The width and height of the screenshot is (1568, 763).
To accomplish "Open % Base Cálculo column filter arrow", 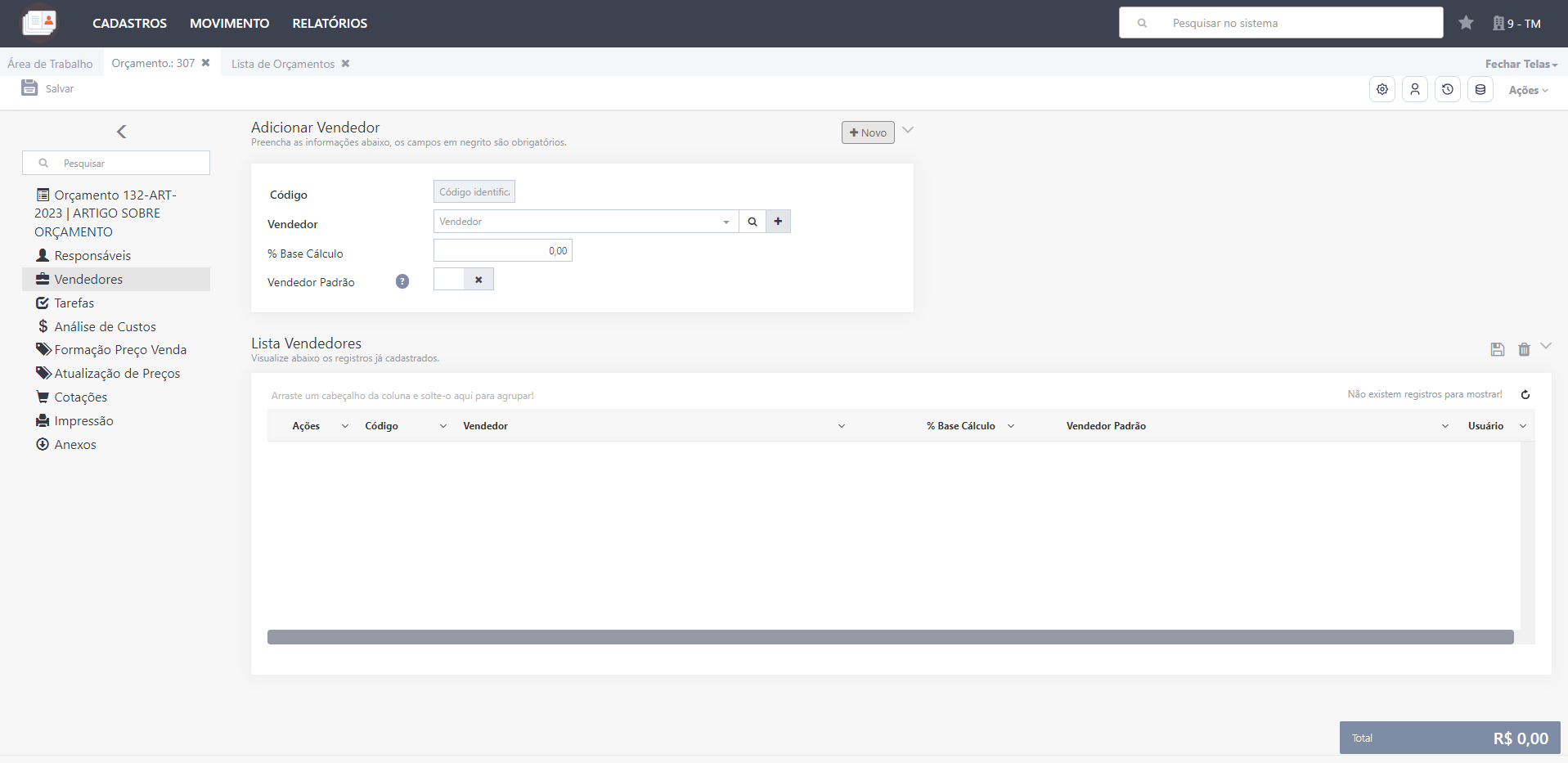I will pos(1011,426).
